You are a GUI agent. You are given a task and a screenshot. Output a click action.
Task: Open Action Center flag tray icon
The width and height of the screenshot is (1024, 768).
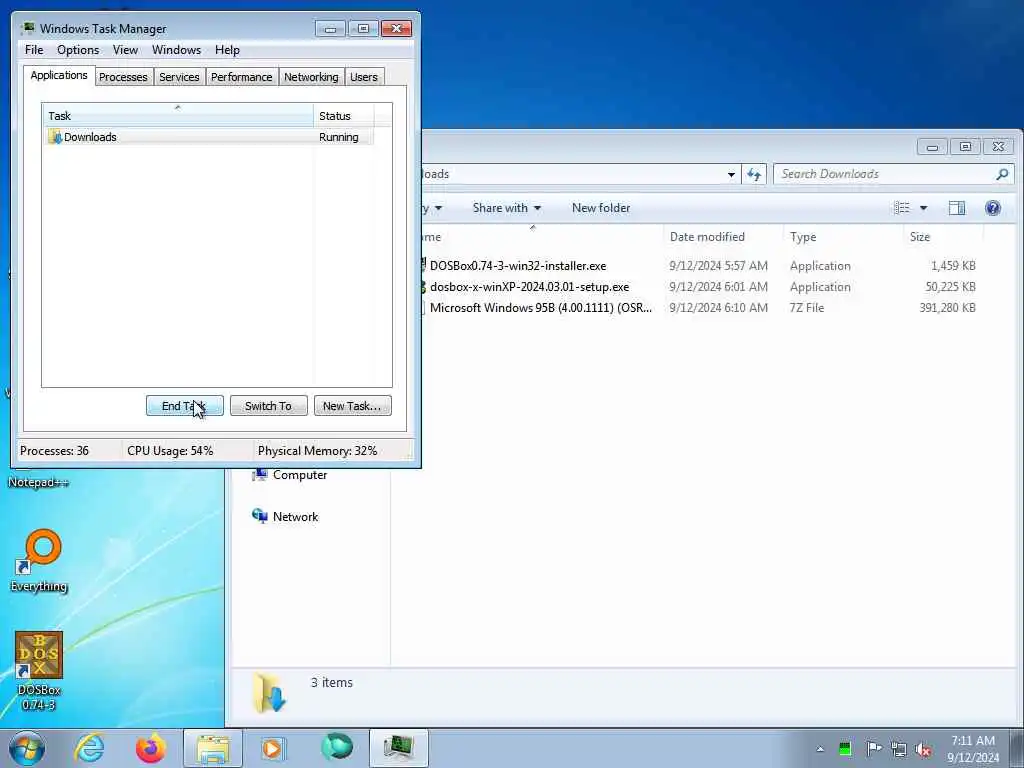coord(873,749)
